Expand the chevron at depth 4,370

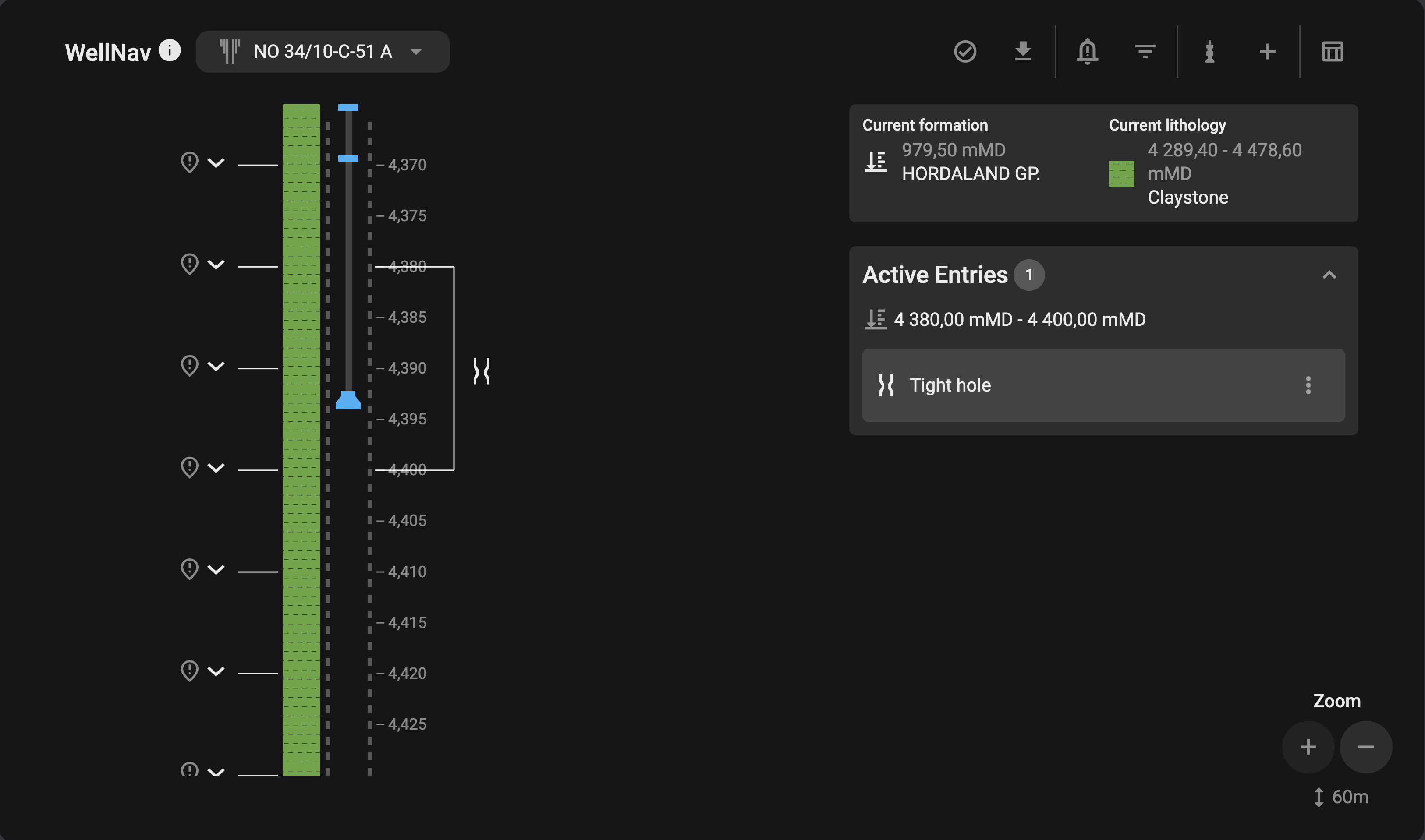[x=216, y=163]
